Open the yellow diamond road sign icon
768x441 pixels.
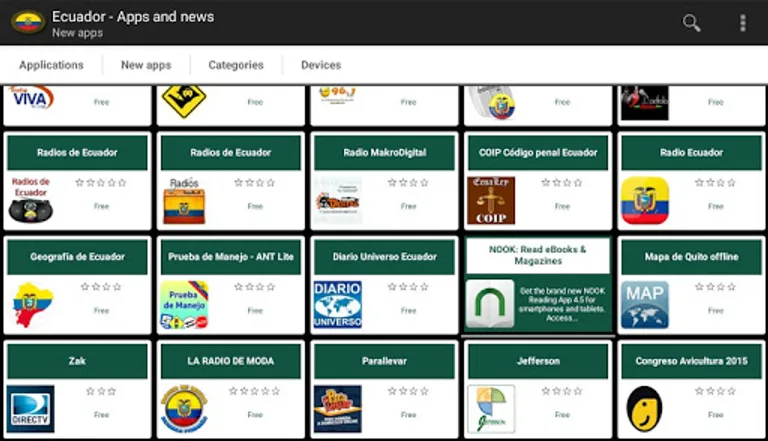184,101
